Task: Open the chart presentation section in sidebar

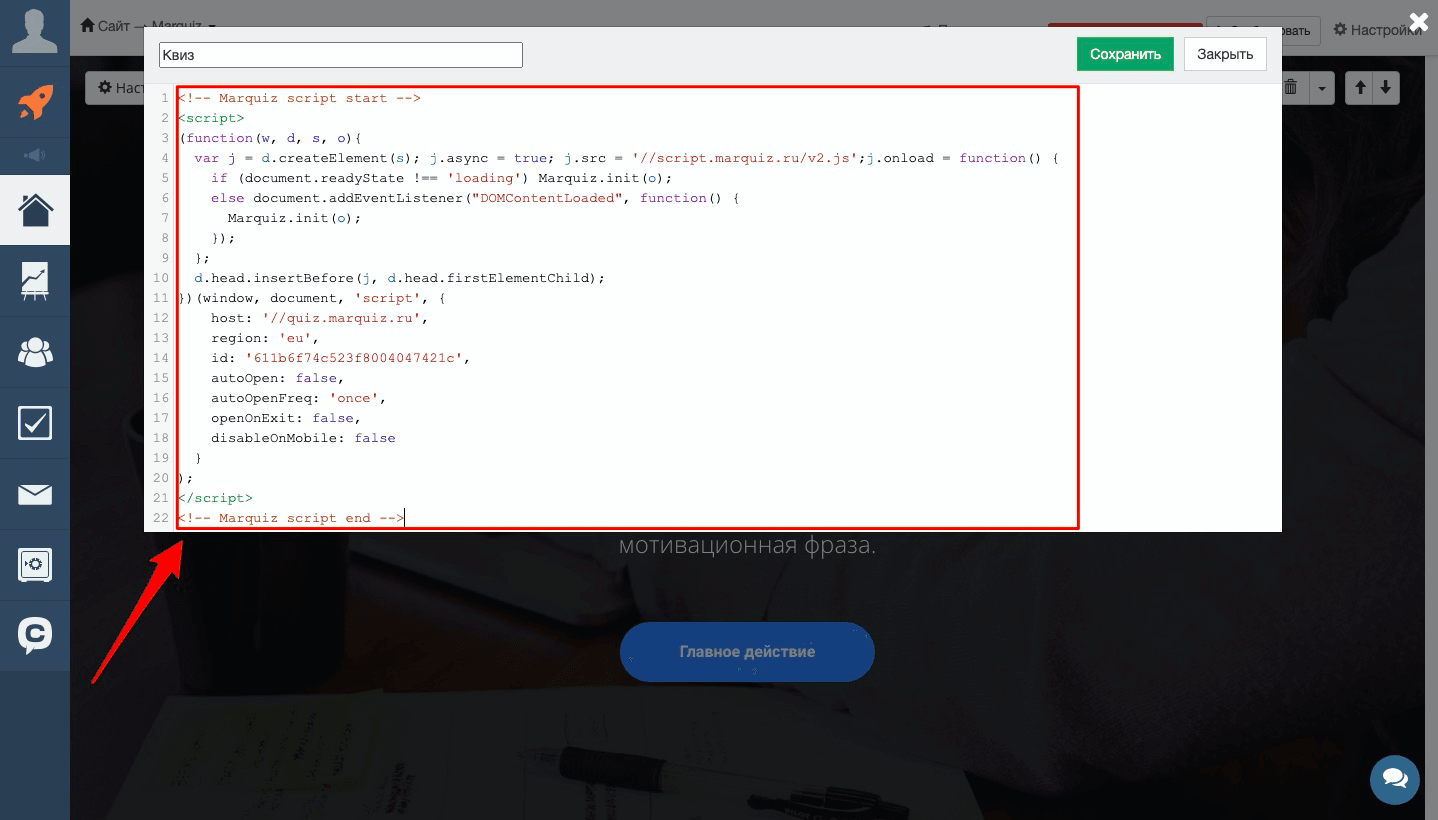Action: (35, 281)
